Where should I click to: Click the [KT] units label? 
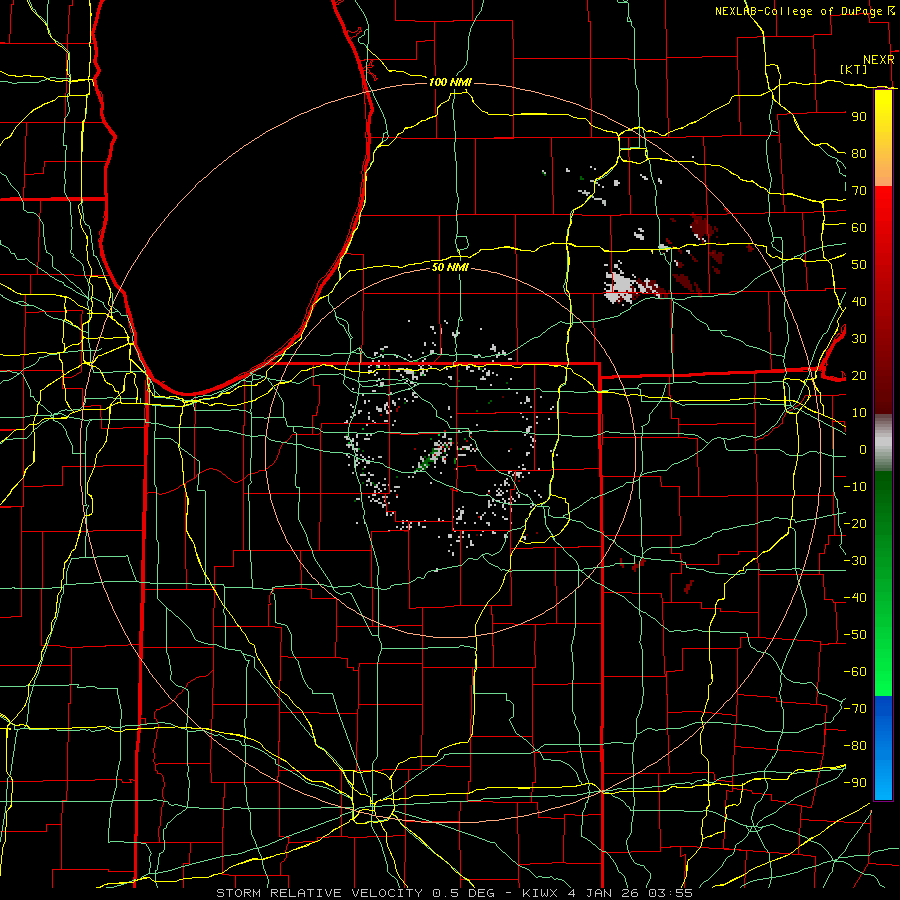(x=854, y=69)
